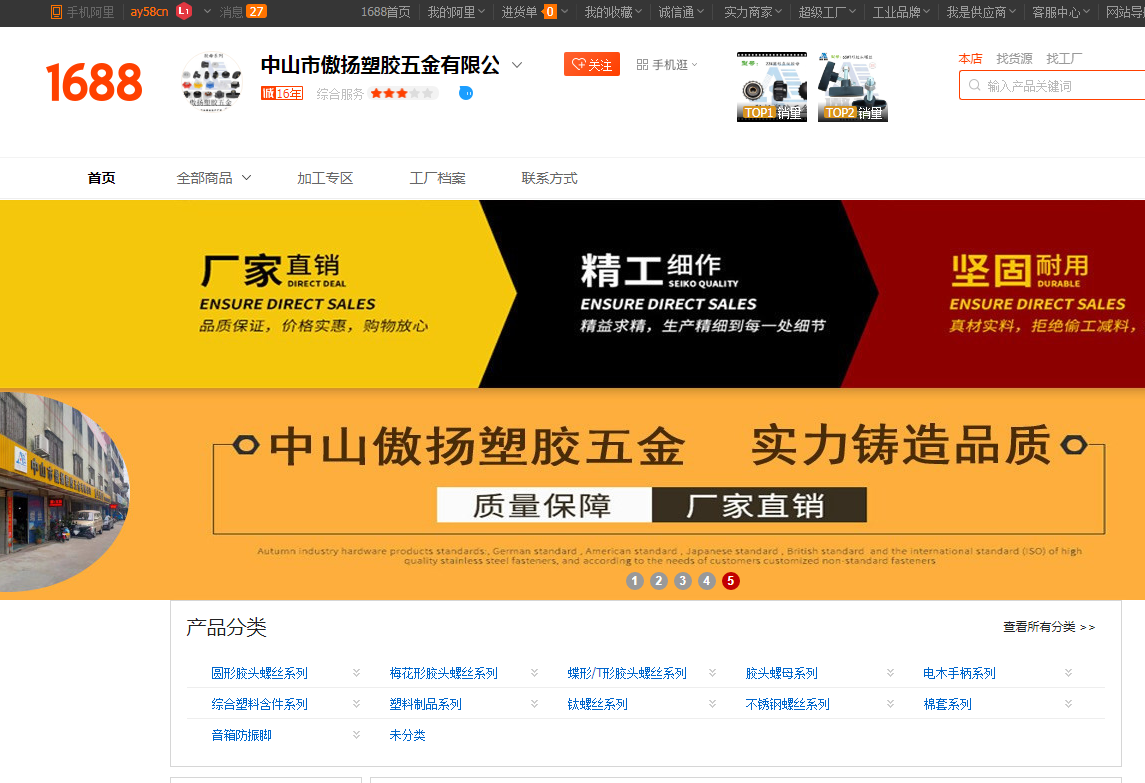1145x783 pixels.
Task: Click the 1688 logo
Action: coord(94,82)
